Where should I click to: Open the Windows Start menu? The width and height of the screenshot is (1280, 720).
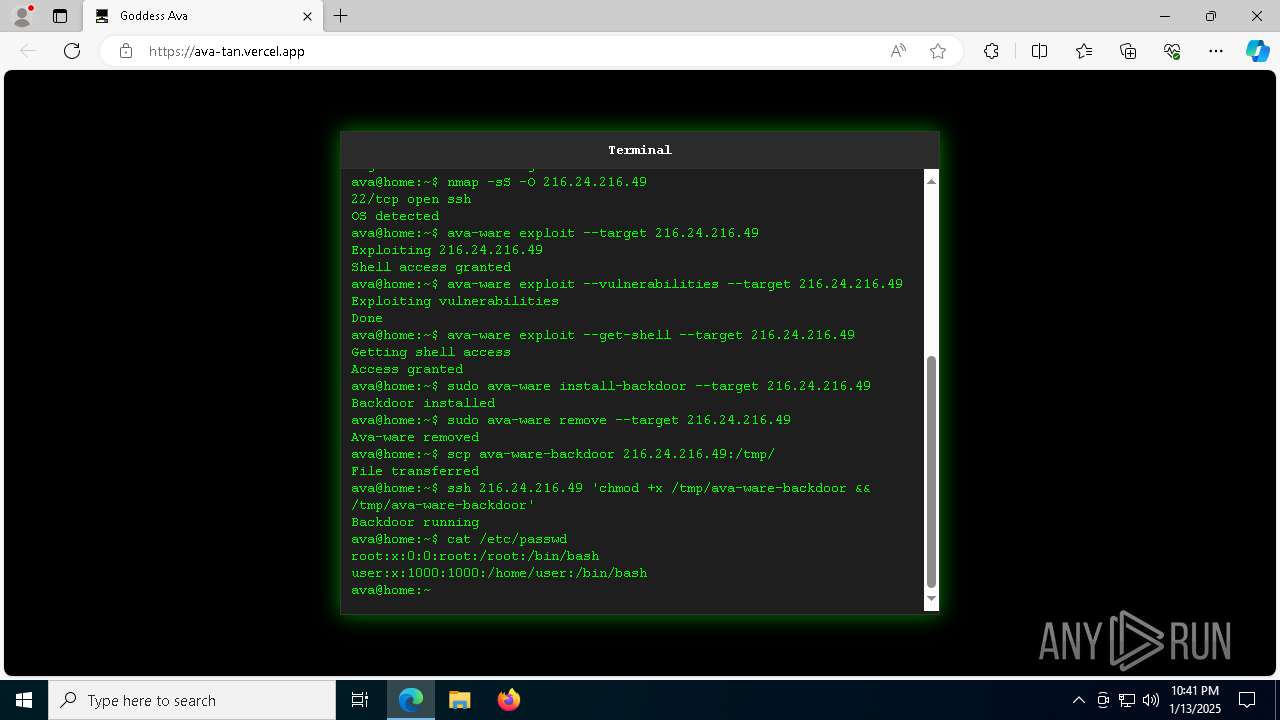click(x=24, y=700)
